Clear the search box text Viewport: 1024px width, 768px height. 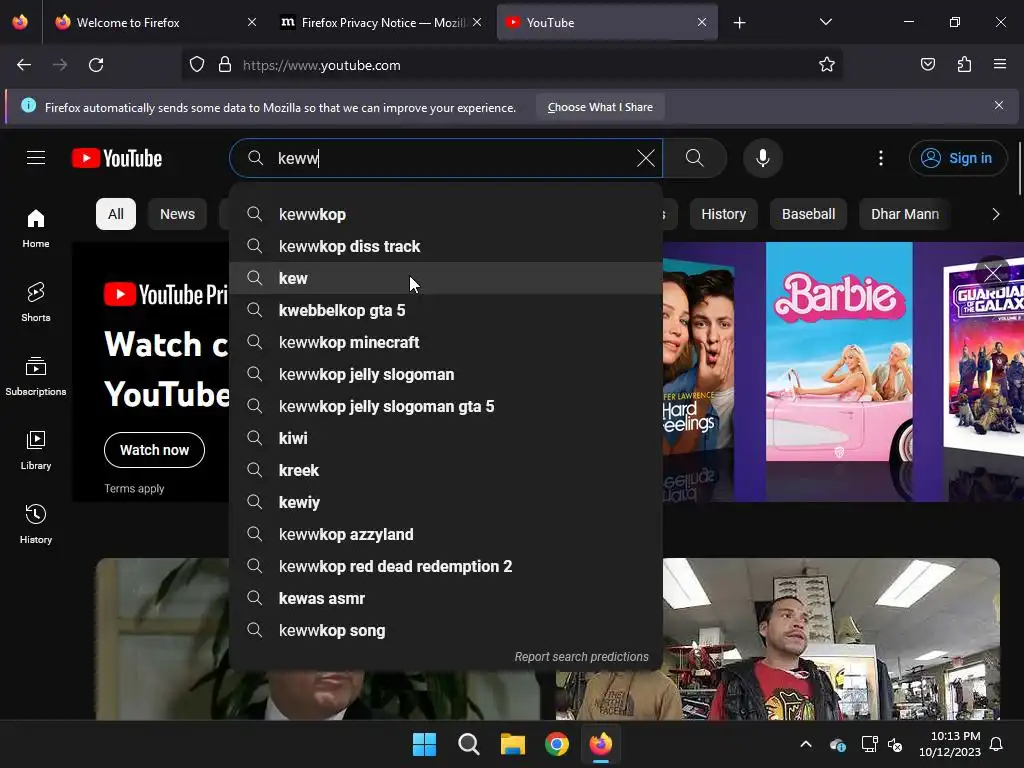pos(645,158)
